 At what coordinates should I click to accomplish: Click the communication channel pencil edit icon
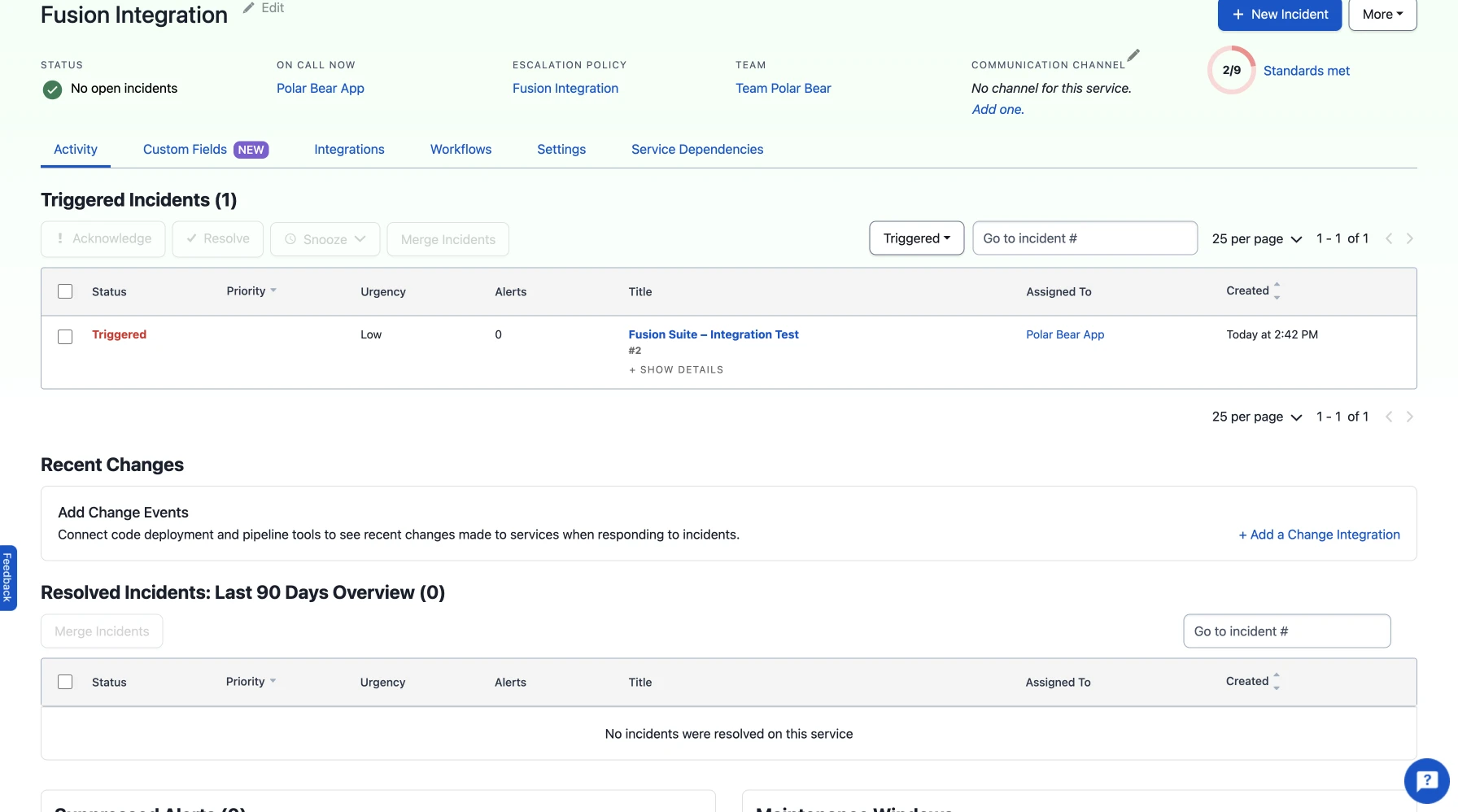pos(1133,55)
